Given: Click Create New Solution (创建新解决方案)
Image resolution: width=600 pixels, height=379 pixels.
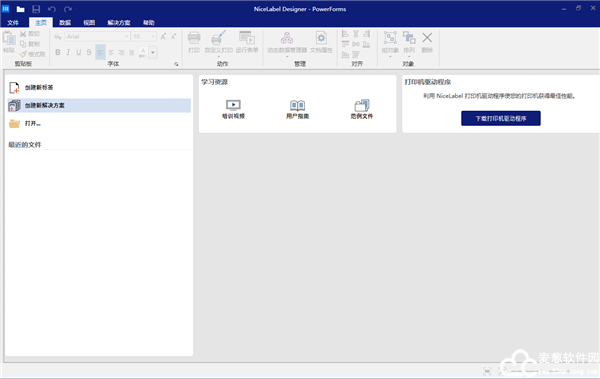Looking at the screenshot, I should coord(99,105).
